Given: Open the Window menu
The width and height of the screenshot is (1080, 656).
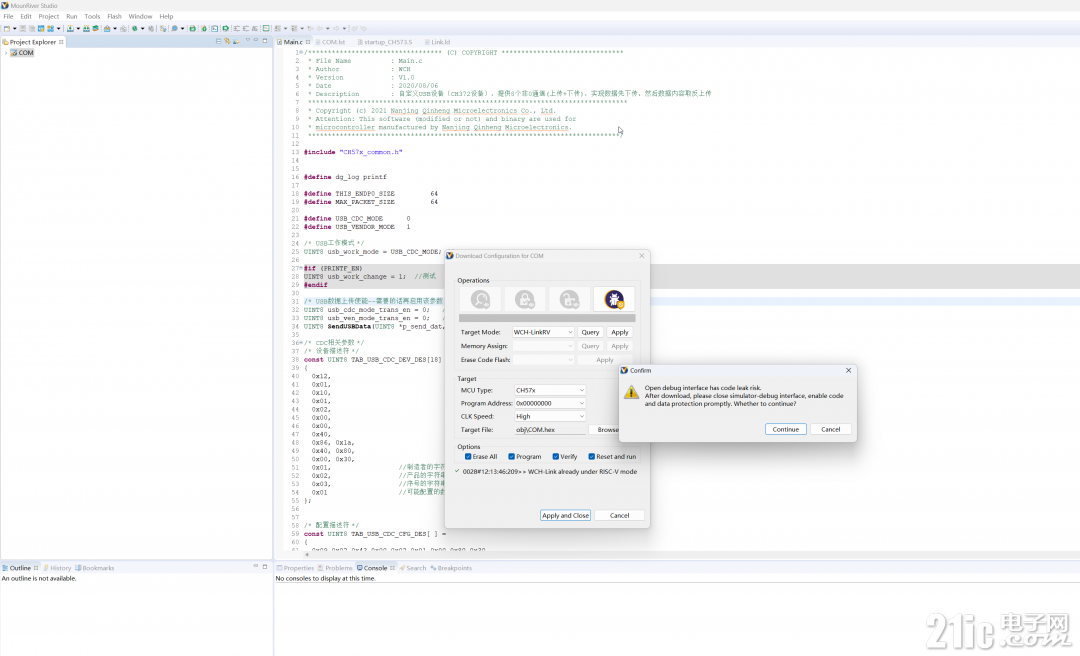Looking at the screenshot, I should [x=141, y=17].
